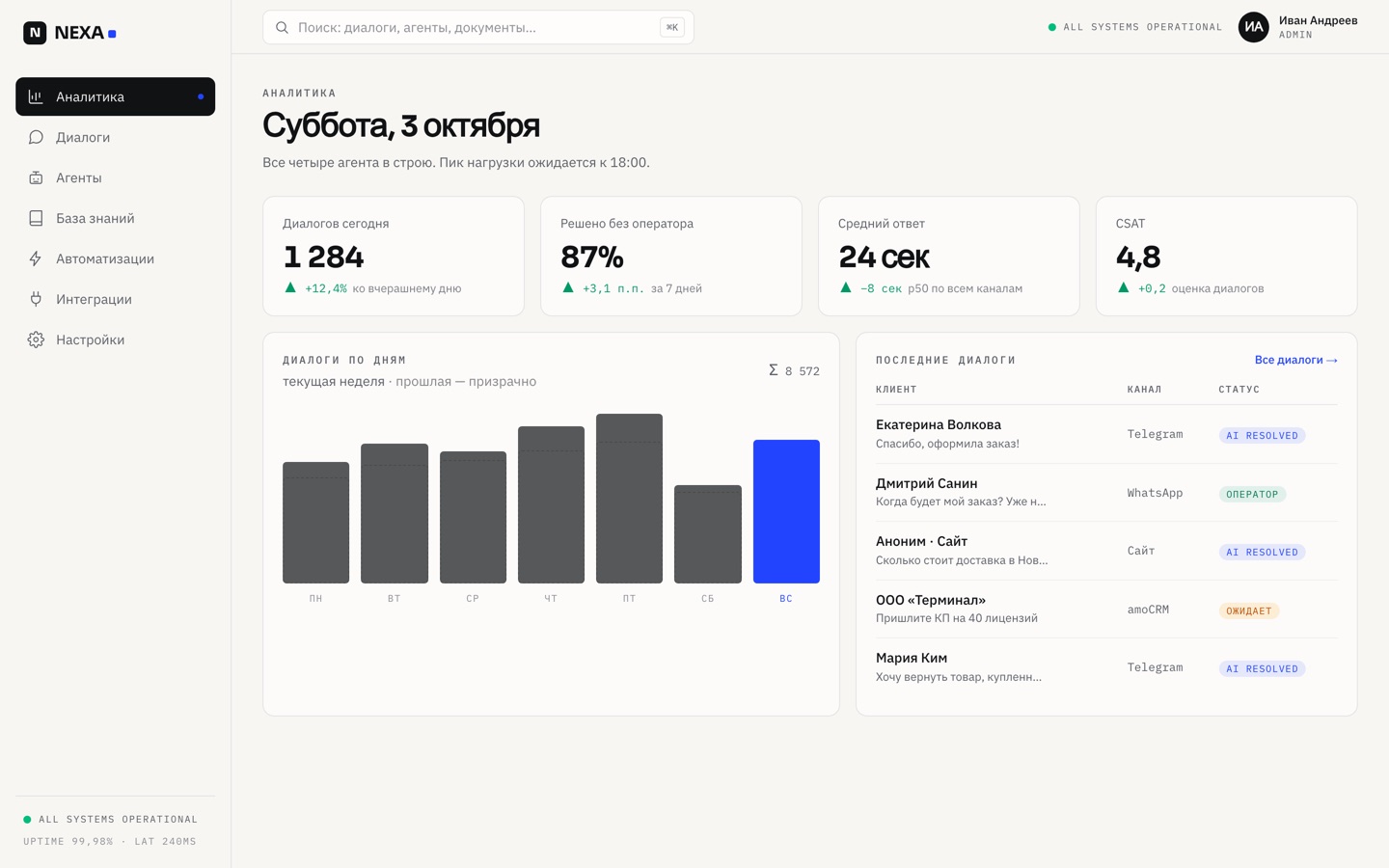The width and height of the screenshot is (1389, 868).
Task: Click the NEXA logo icon
Action: [x=35, y=33]
